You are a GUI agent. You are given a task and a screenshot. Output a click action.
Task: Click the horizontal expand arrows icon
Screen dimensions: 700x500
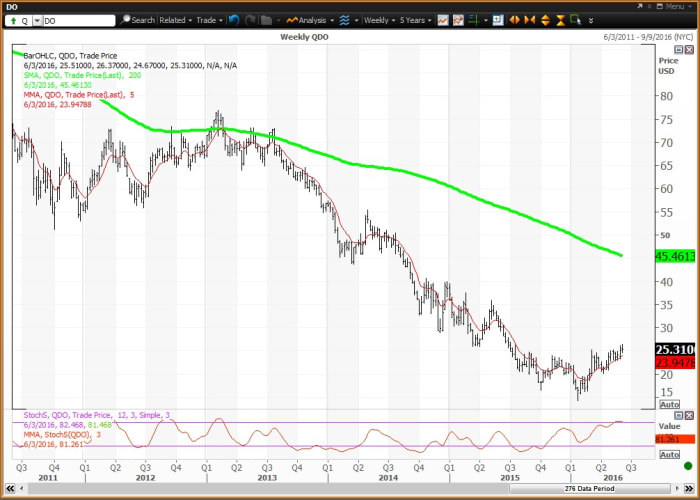[x=517, y=20]
